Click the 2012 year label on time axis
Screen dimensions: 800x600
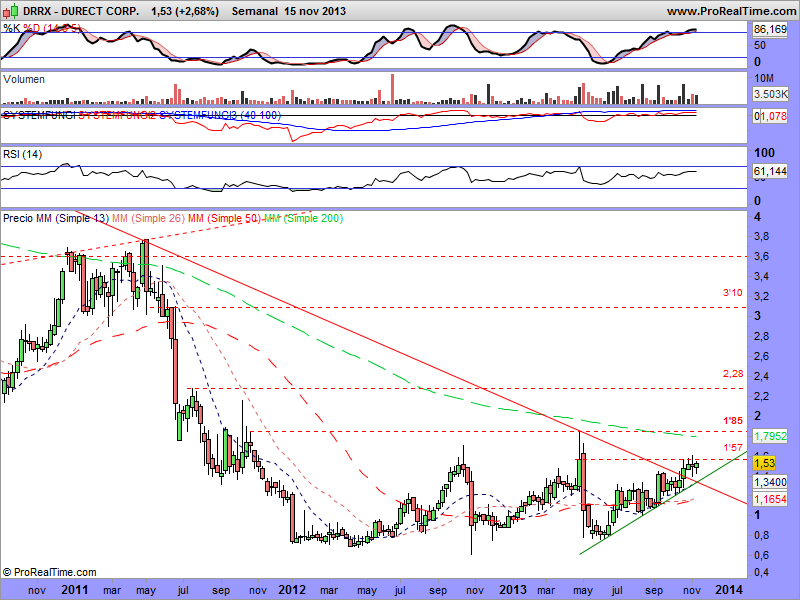pyautogui.click(x=292, y=590)
